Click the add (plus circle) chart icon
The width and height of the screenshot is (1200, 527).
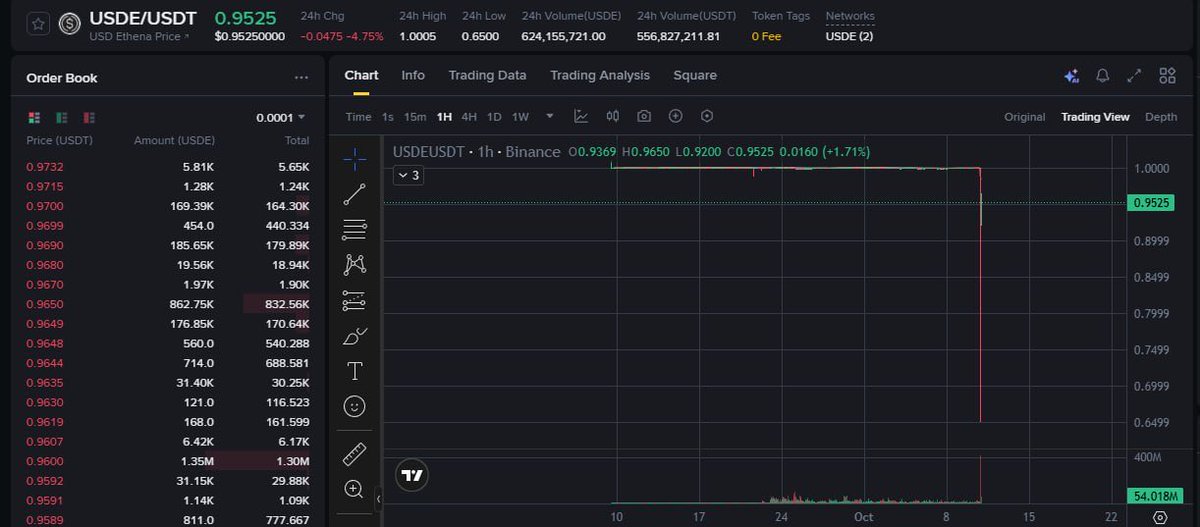675,117
